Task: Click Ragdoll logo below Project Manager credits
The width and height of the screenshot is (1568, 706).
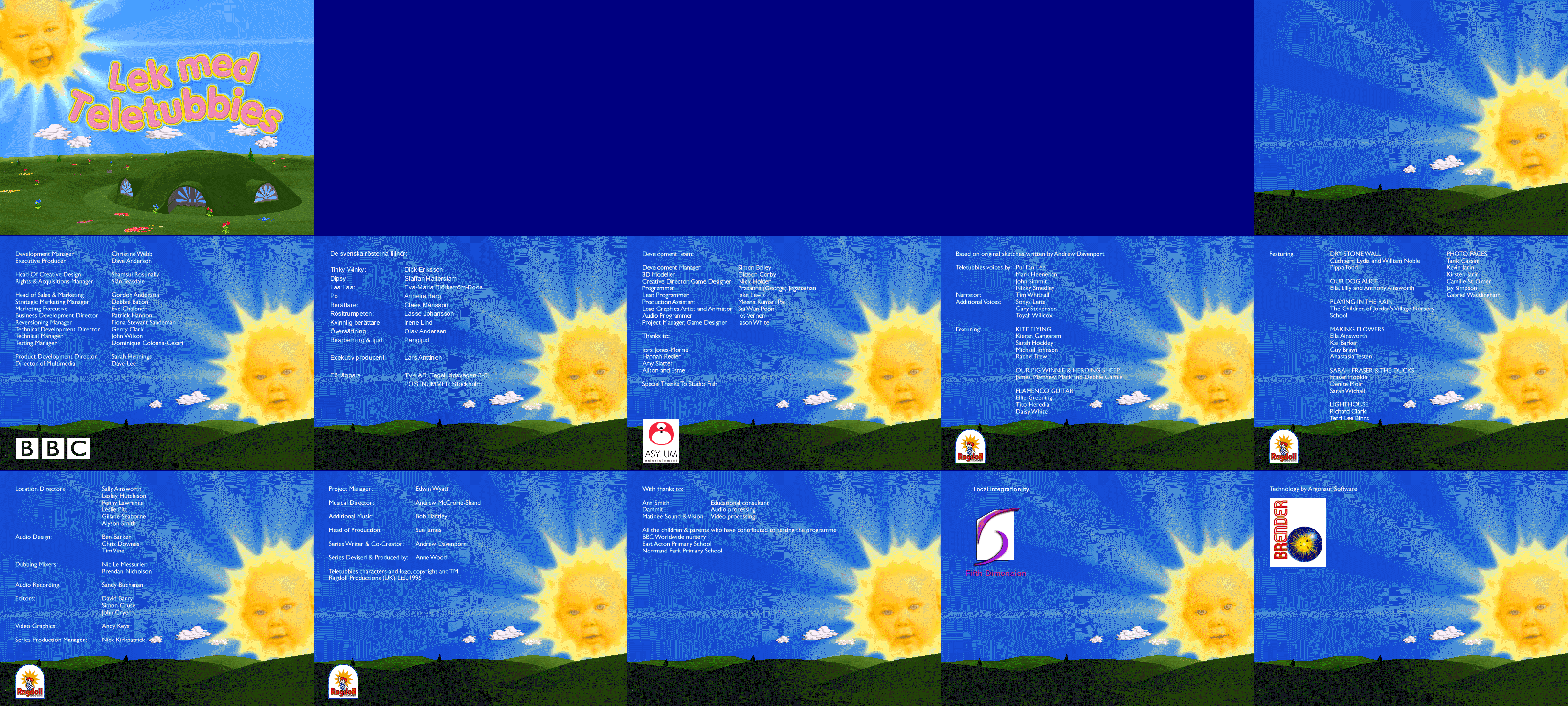Action: 343,682
